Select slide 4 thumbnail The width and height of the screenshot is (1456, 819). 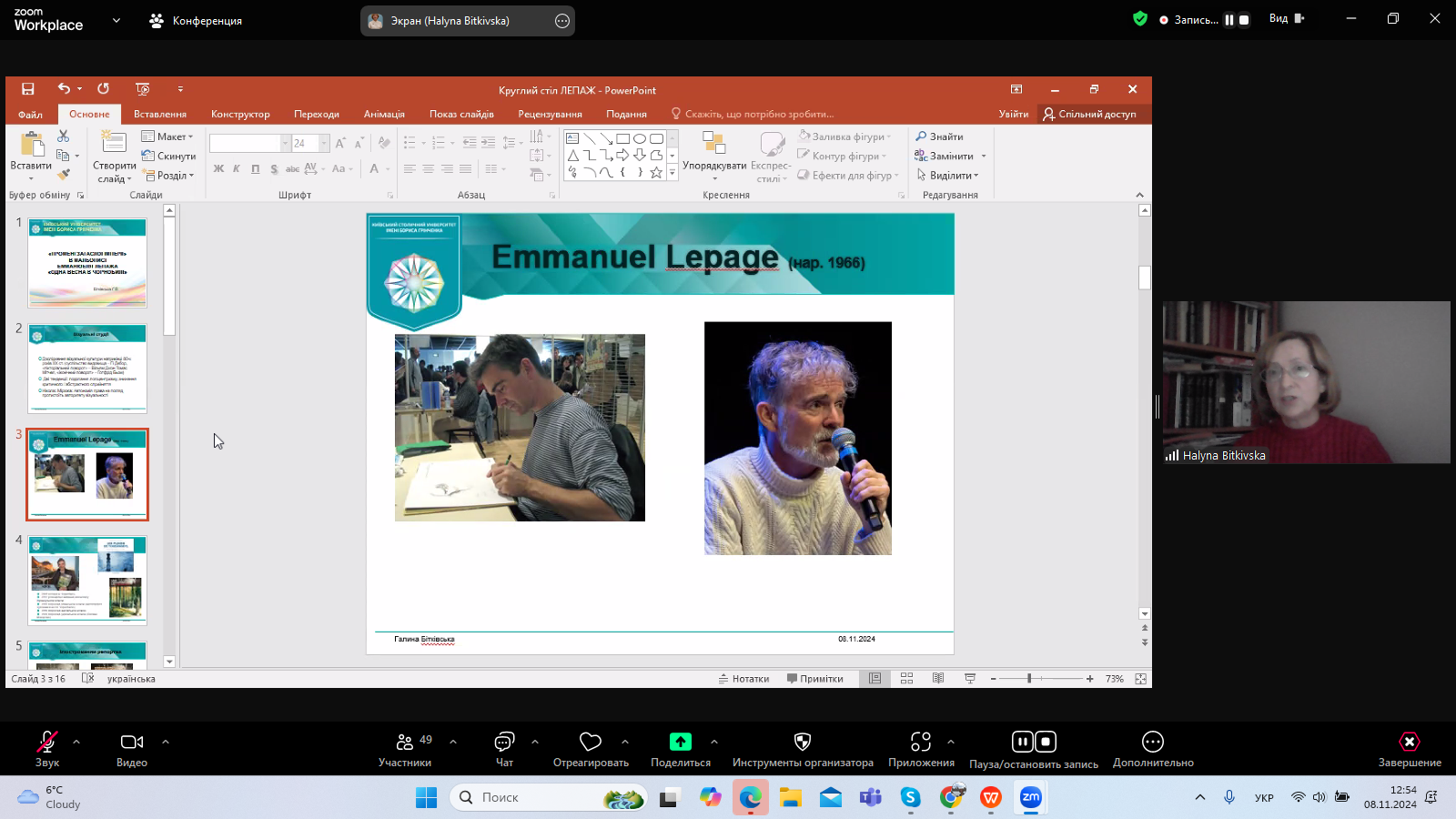tap(87, 580)
